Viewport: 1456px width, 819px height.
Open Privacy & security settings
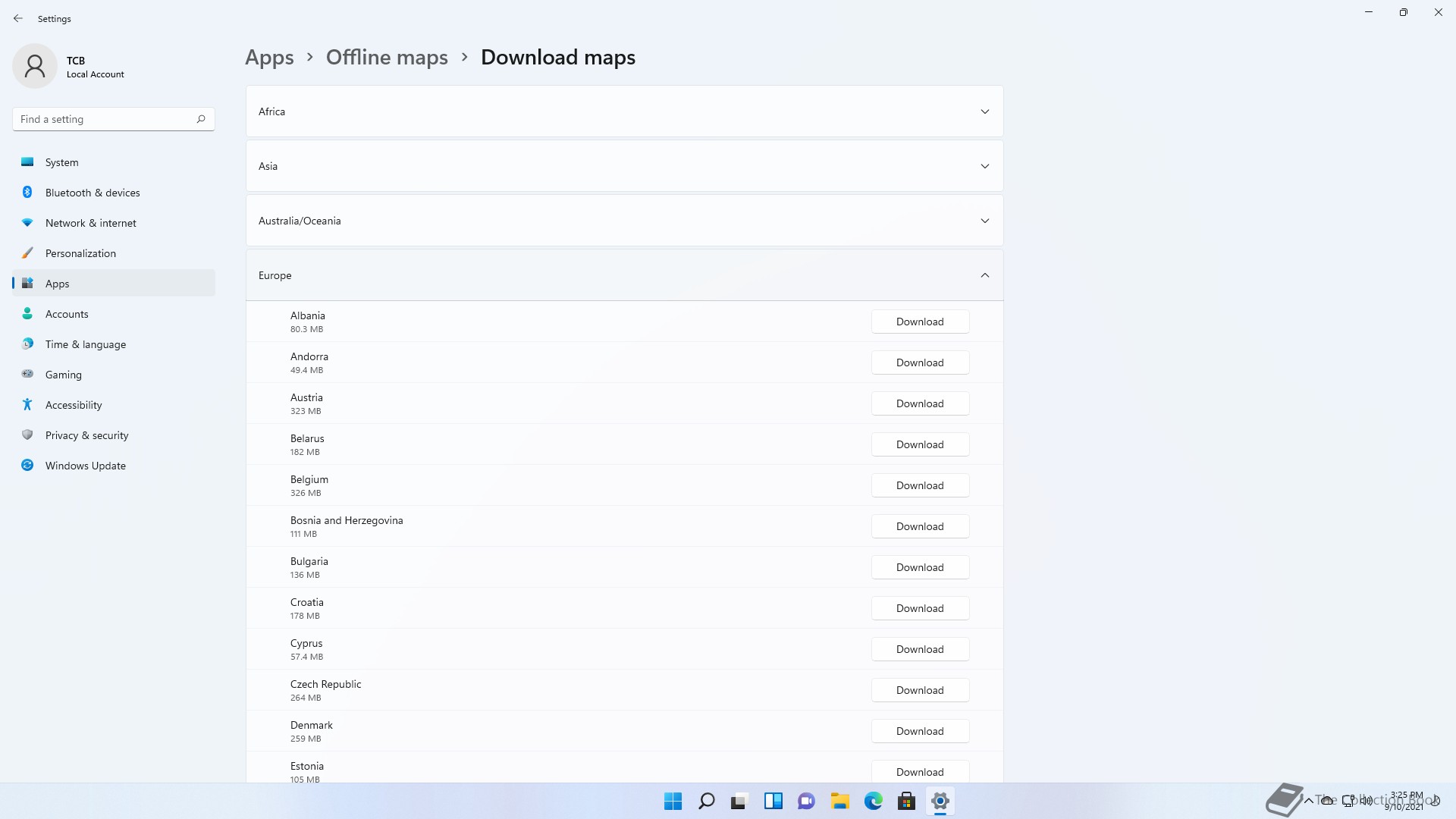click(86, 435)
